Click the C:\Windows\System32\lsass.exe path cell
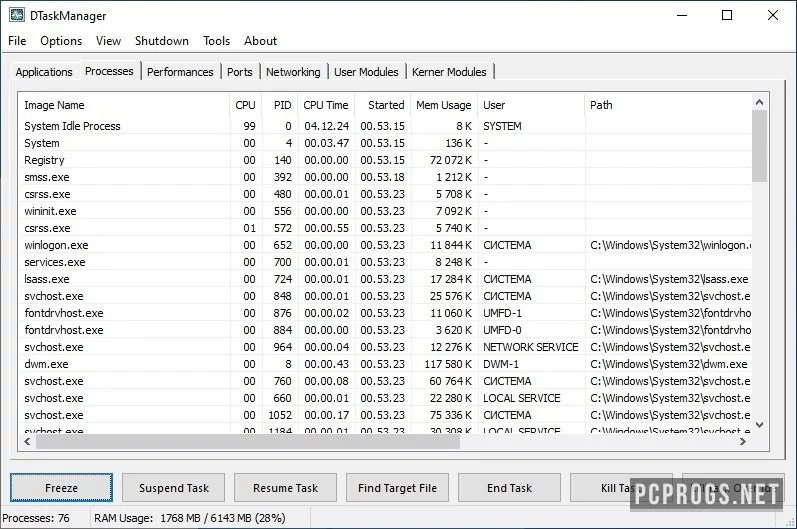The height and width of the screenshot is (529, 797). [x=669, y=279]
